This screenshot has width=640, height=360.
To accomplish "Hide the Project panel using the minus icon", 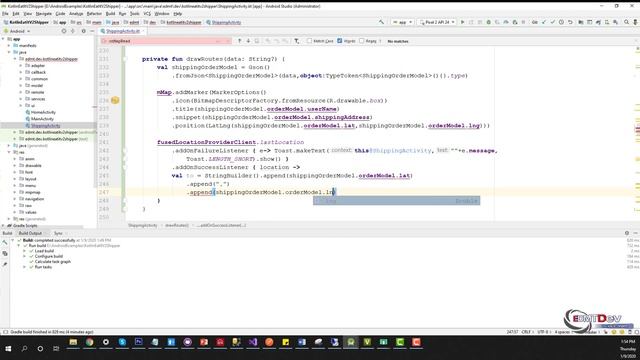I will point(92,31).
